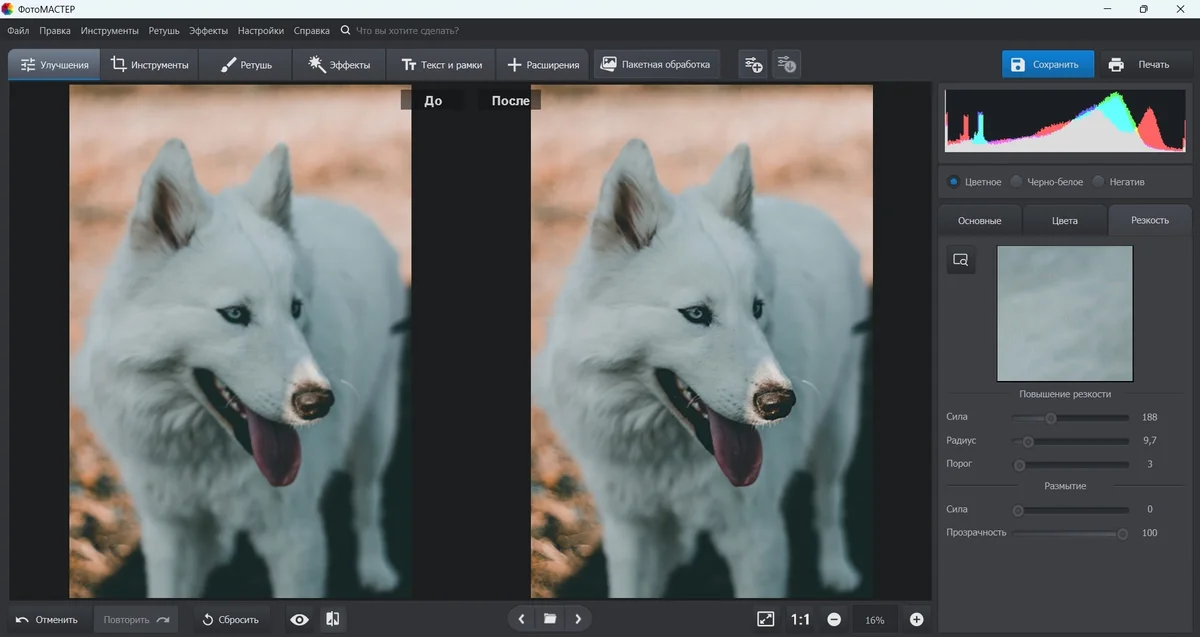
Task: Switch to the Цвета tab
Action: pyautogui.click(x=1065, y=220)
